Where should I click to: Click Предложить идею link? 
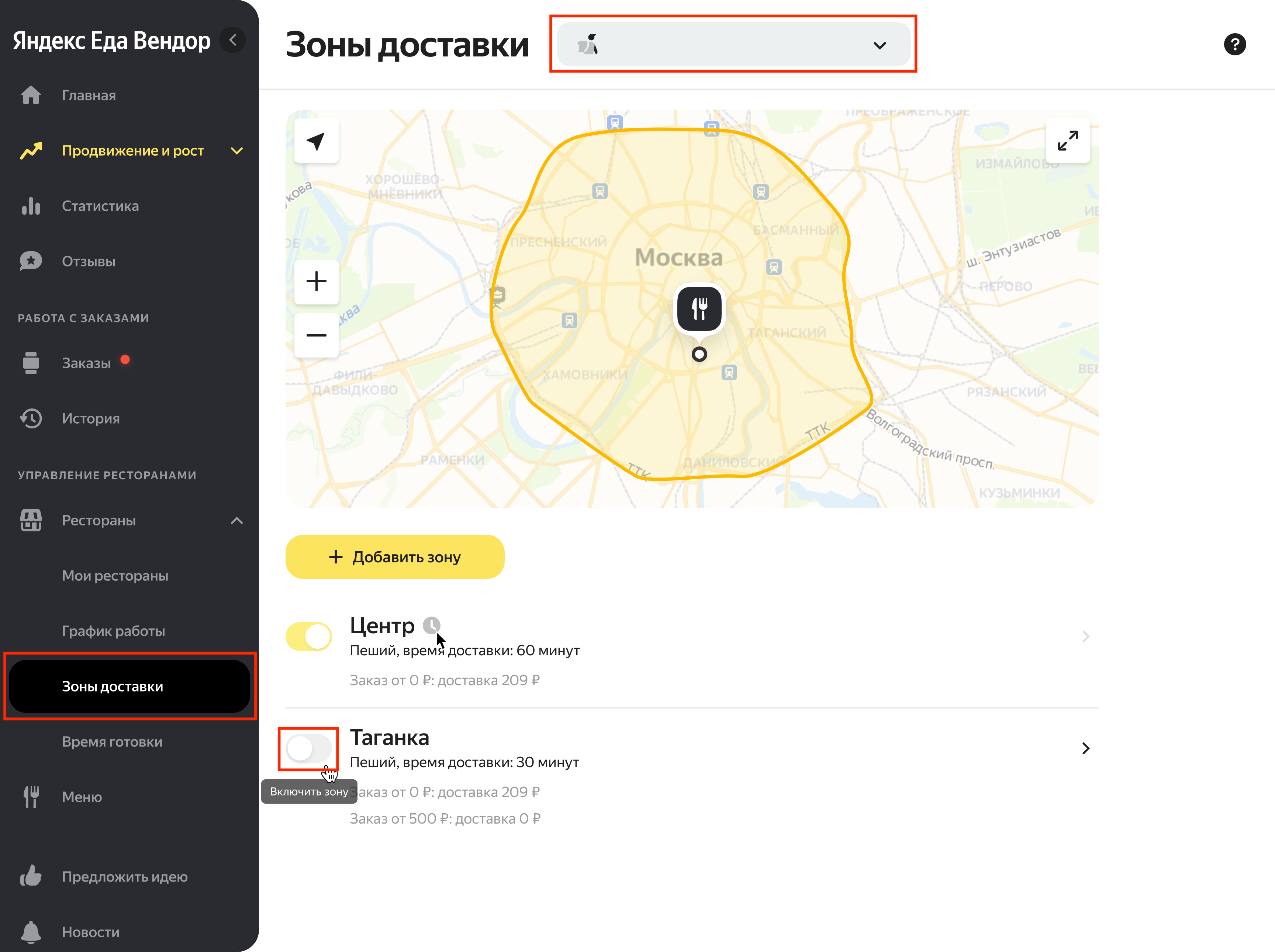click(124, 876)
